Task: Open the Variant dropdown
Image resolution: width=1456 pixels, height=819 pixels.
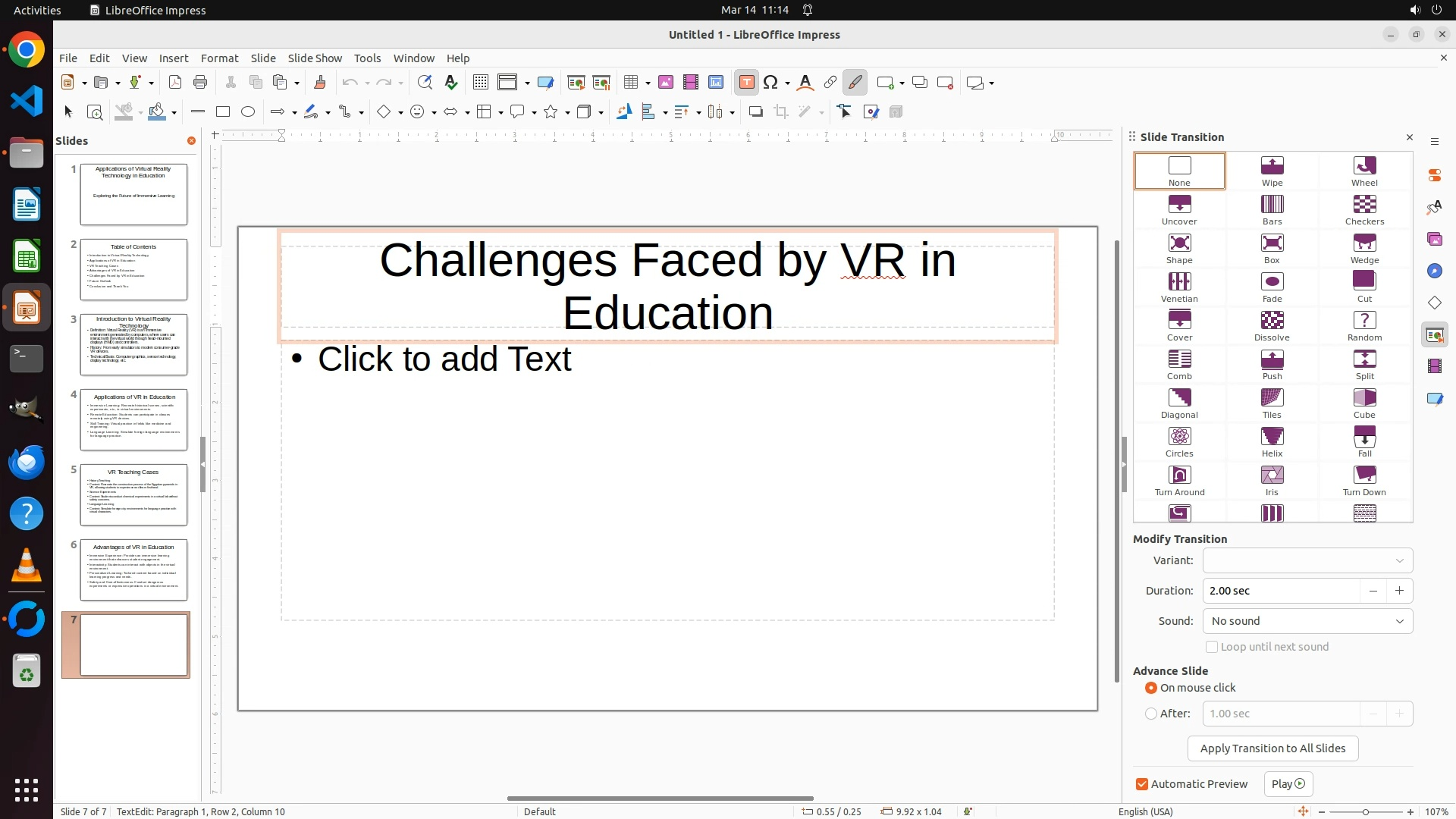Action: click(1307, 560)
